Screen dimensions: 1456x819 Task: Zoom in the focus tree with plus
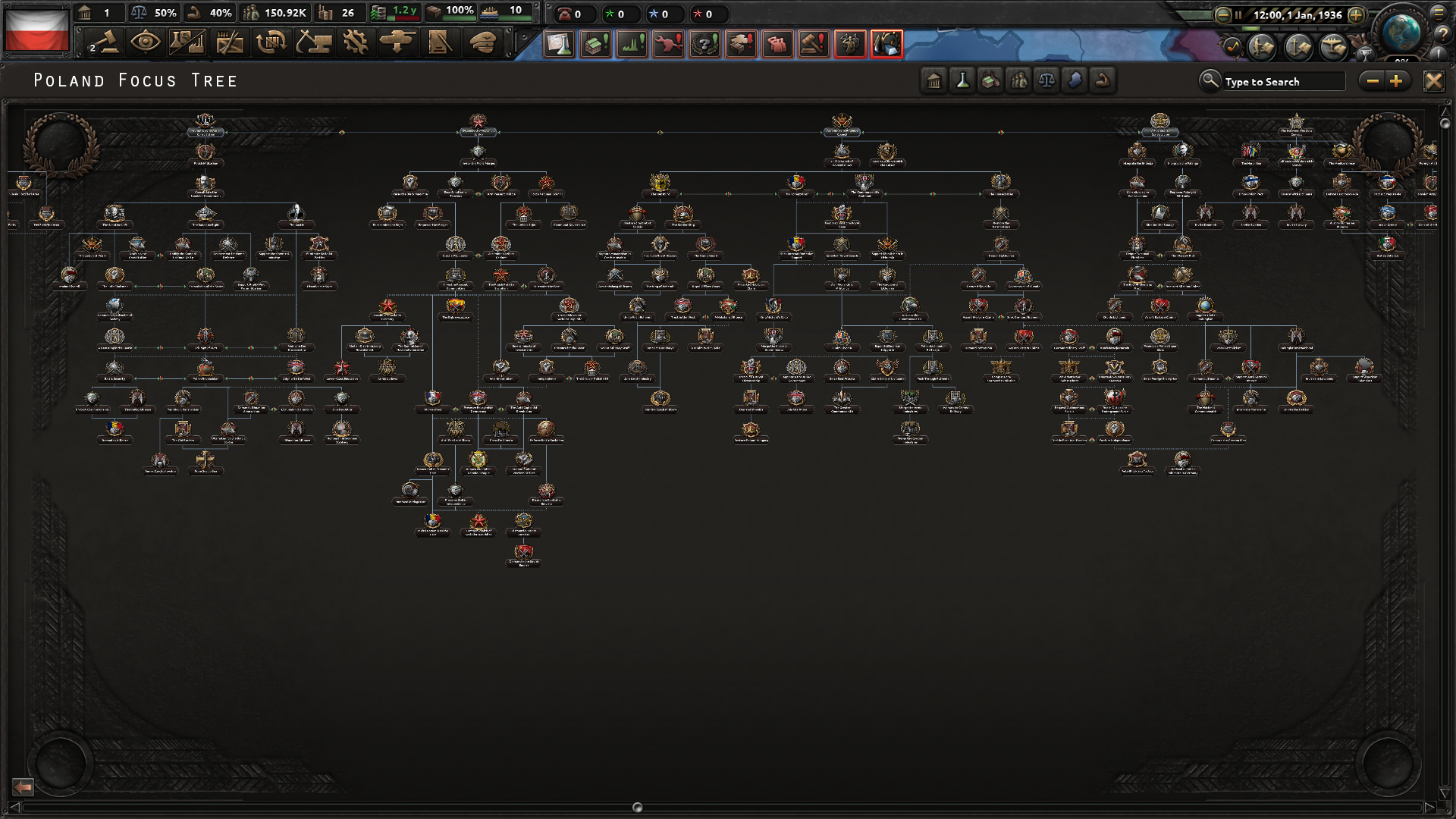[x=1396, y=81]
